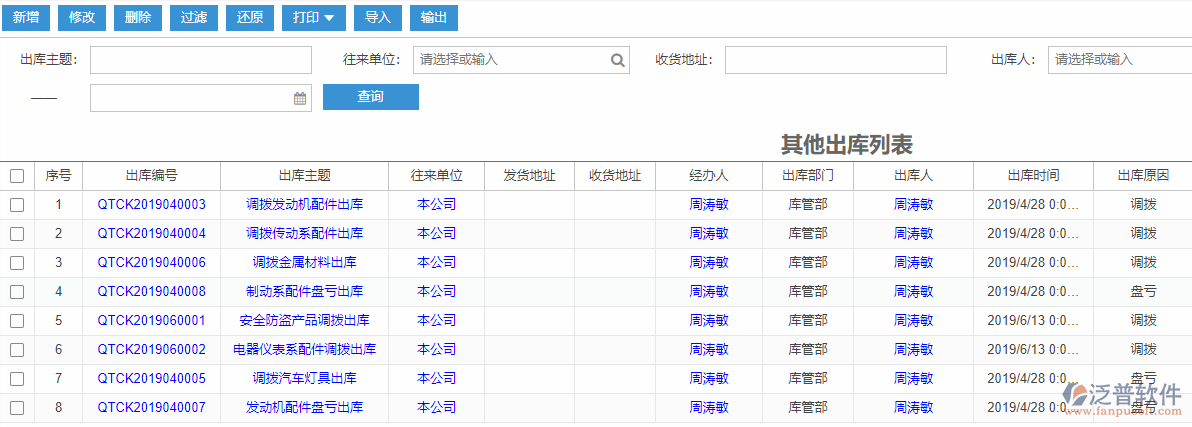The width and height of the screenshot is (1192, 427).
Task: Open the 制动系配件盘亏出库 subject link
Action: pyautogui.click(x=304, y=292)
